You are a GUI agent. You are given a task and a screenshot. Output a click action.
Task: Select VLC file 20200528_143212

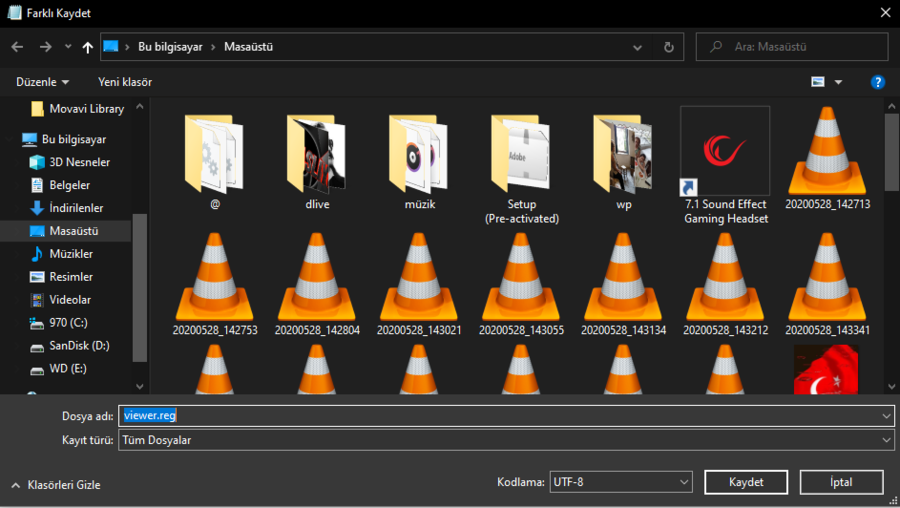(726, 284)
